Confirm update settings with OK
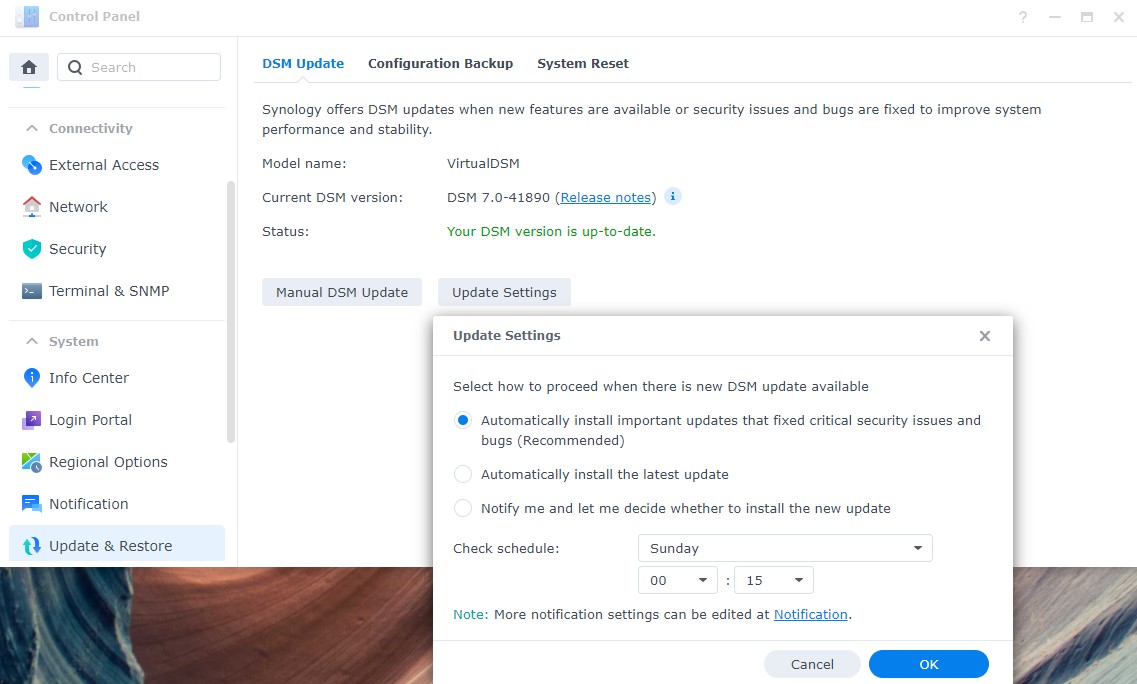 click(929, 664)
